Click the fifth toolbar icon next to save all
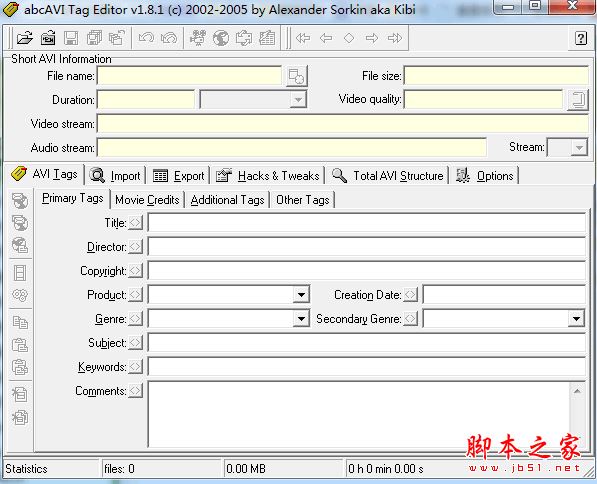Image resolution: width=597 pixels, height=484 pixels. tap(117, 38)
